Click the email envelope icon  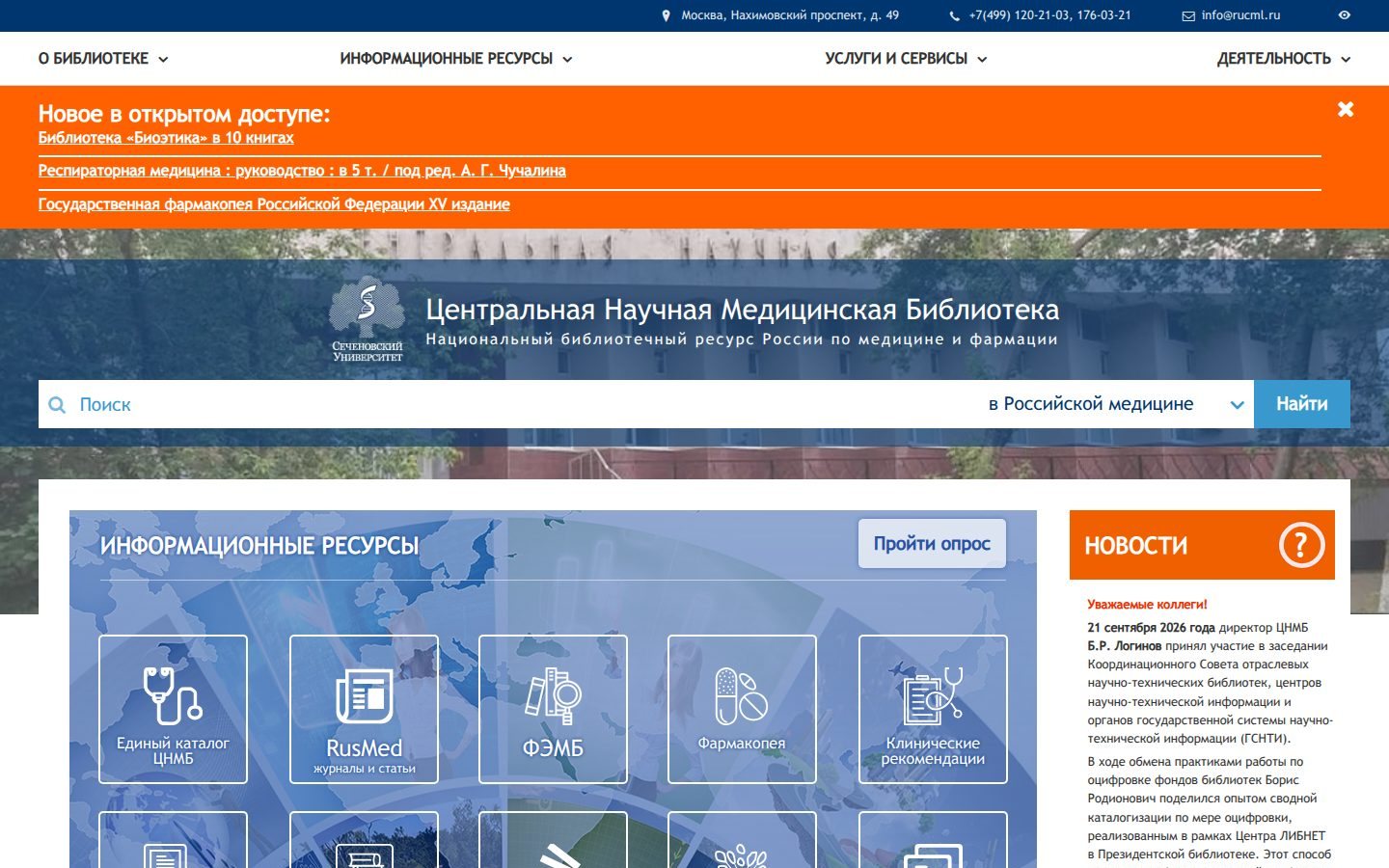1188,15
